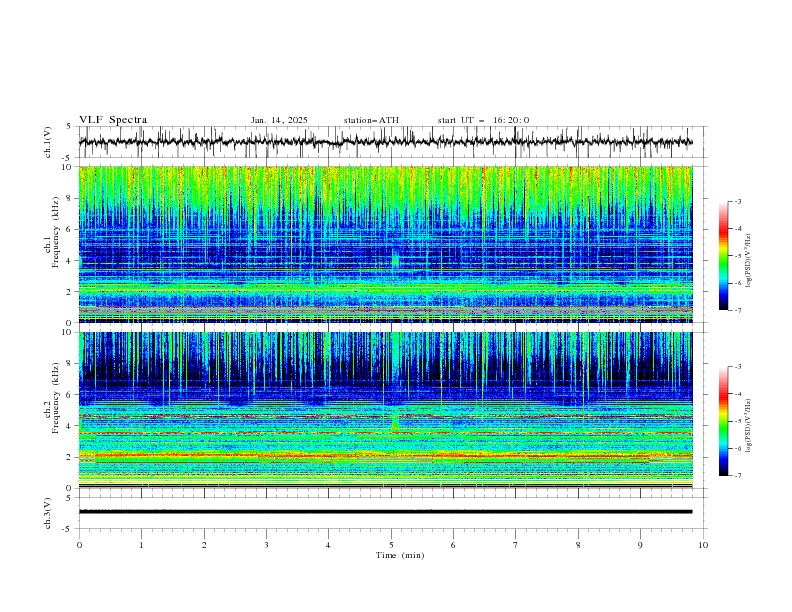This screenshot has height=612, width=792.
Task: Click the "VLF Spectra" plot title
Action: click(x=113, y=120)
